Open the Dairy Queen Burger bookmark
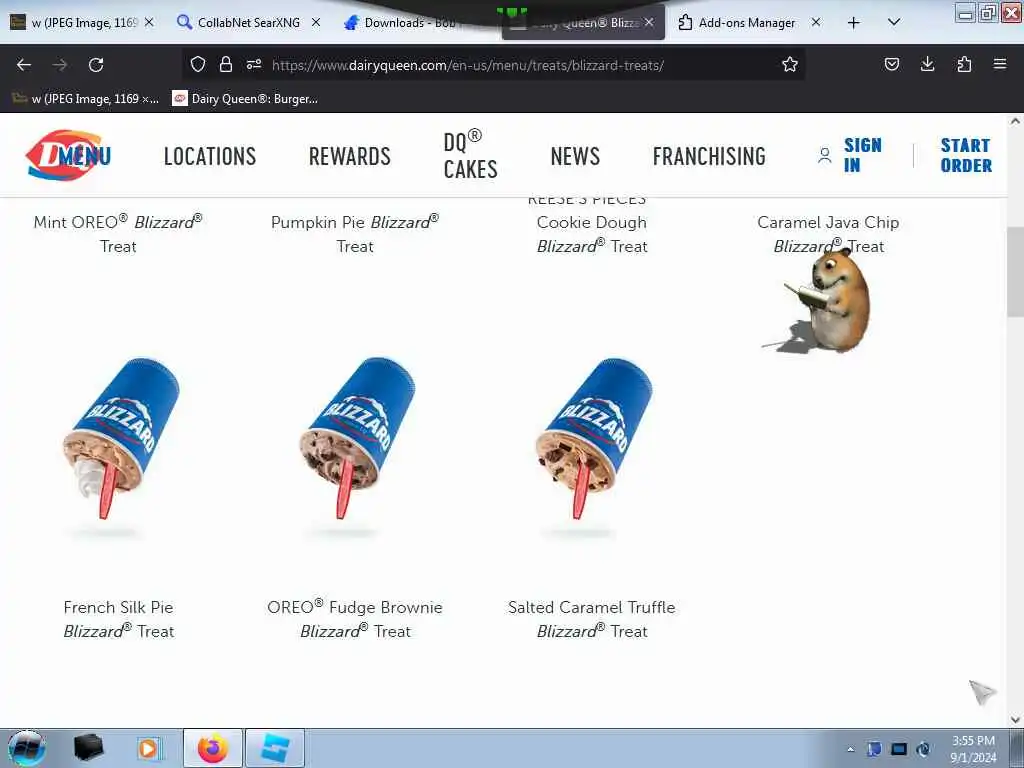1024x768 pixels. (x=245, y=99)
